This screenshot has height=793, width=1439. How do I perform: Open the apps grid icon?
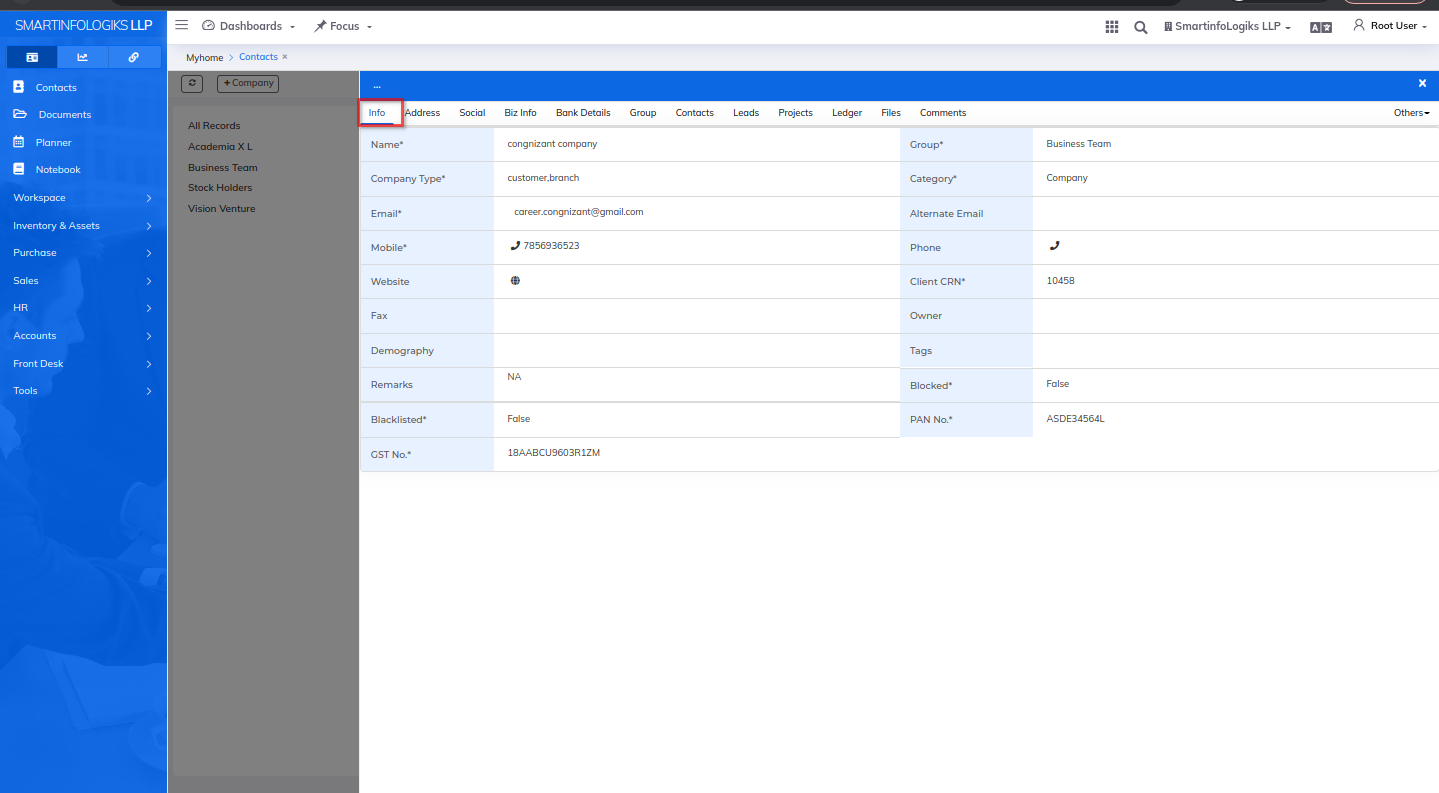(1111, 27)
